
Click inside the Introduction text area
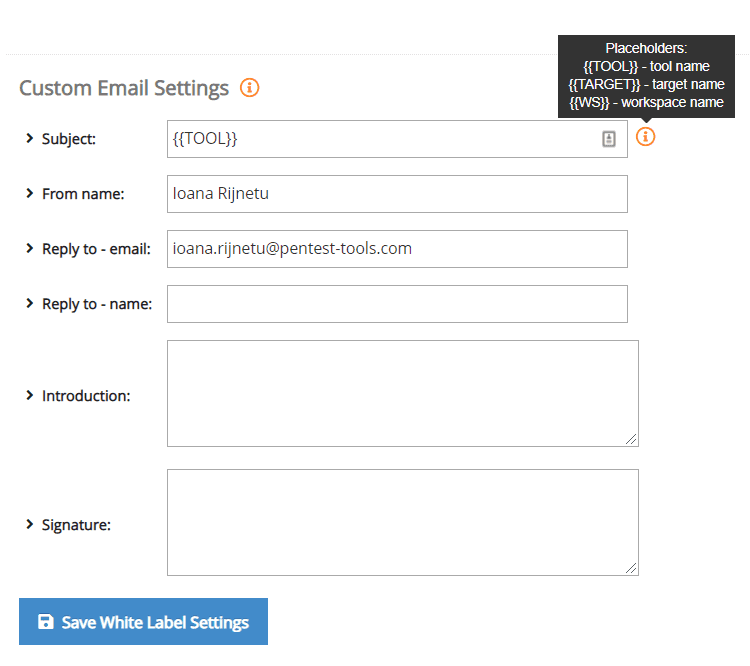coord(402,393)
